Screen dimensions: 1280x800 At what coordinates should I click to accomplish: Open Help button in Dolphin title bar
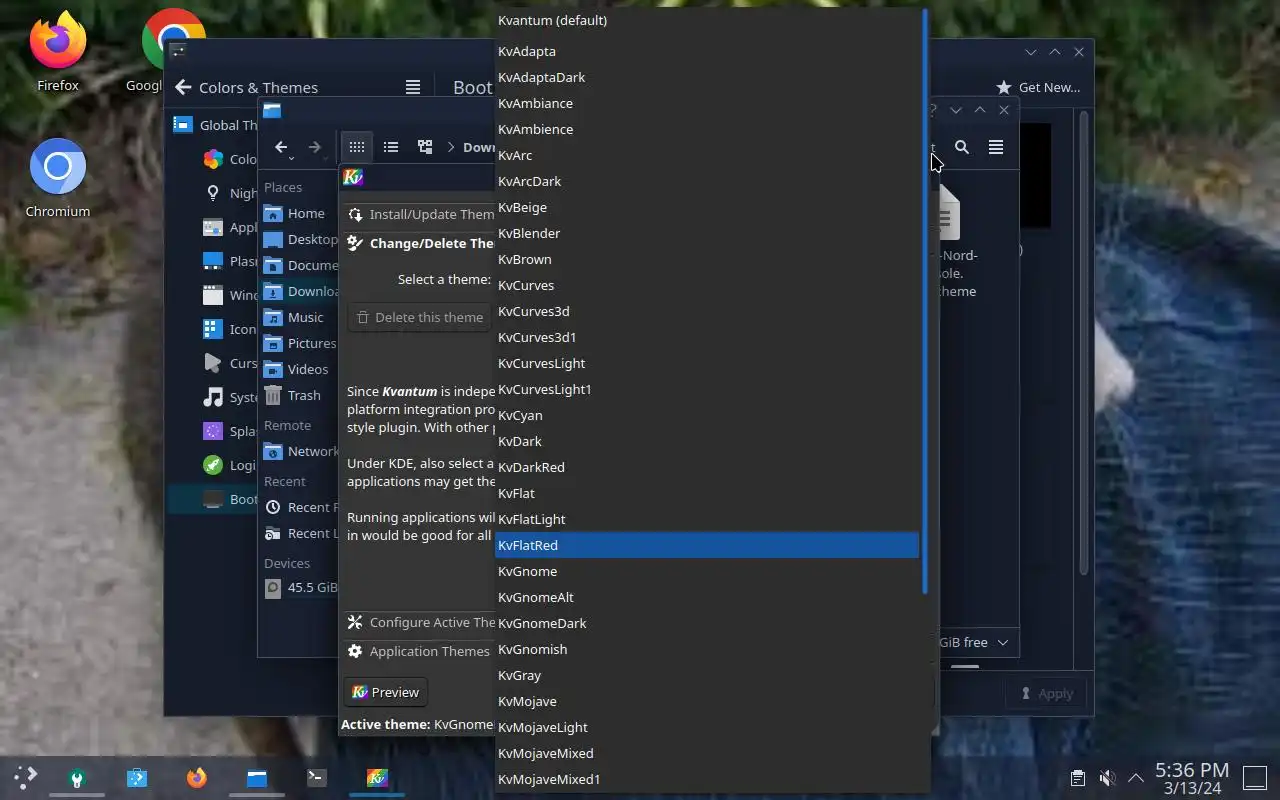click(x=932, y=110)
